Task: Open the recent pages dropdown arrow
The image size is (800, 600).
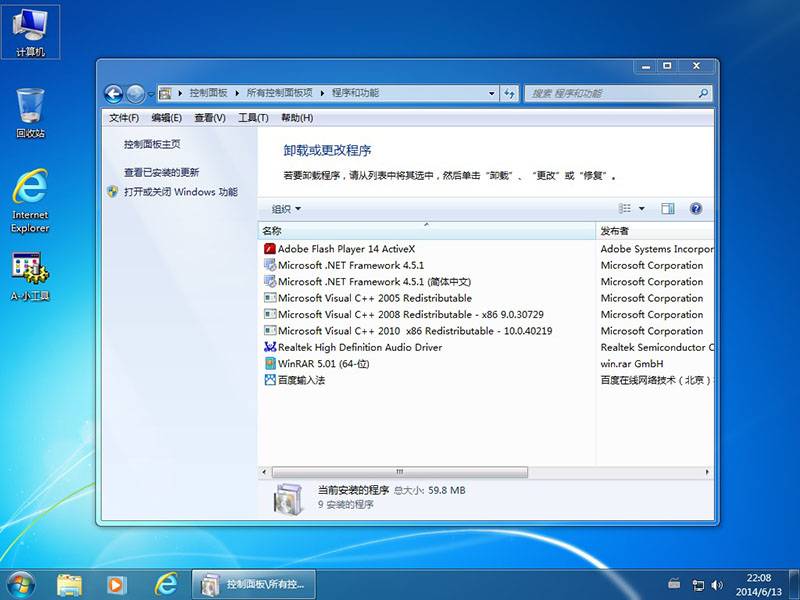Action: [x=151, y=94]
